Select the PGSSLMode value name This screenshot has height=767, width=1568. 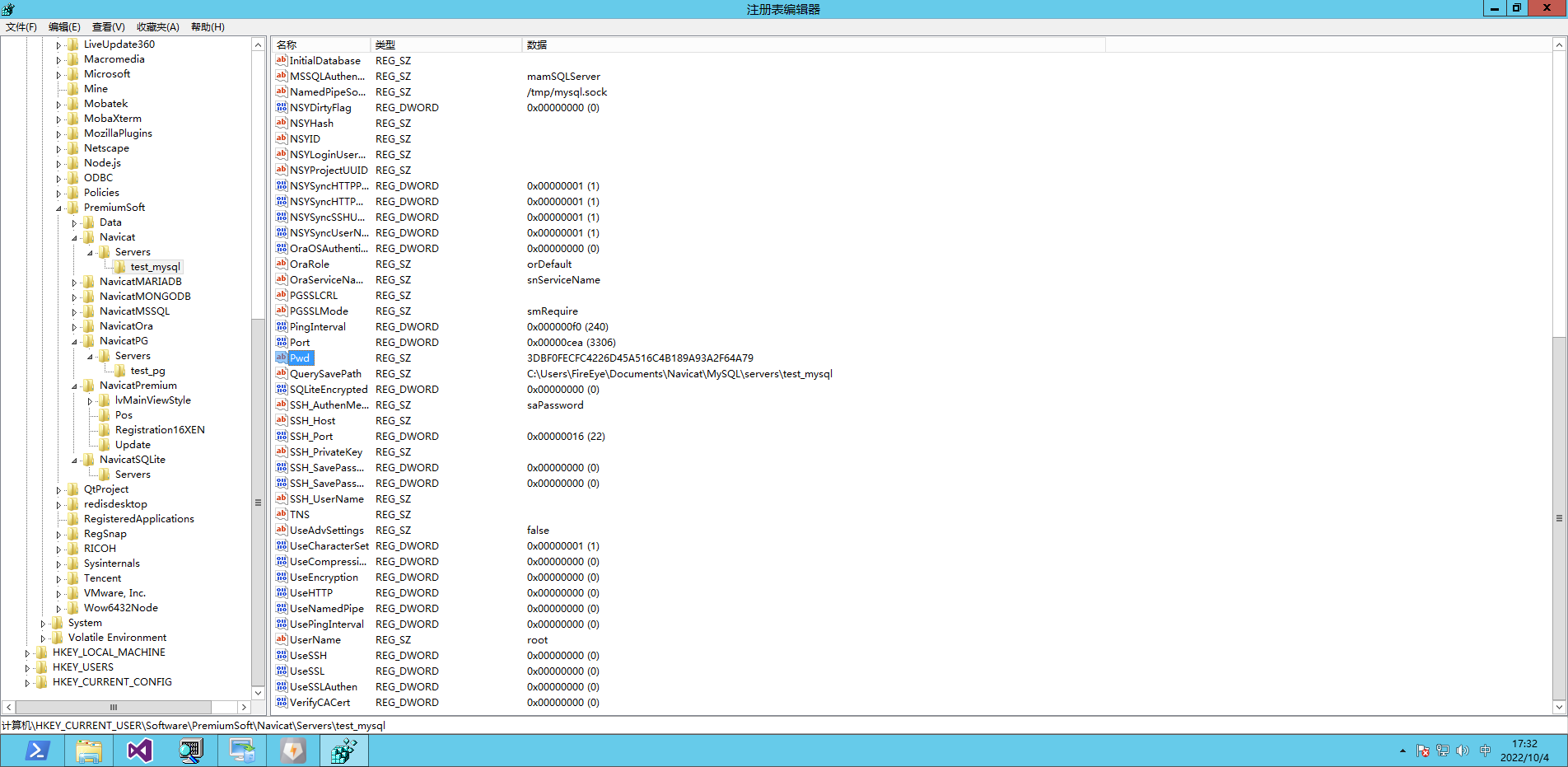(319, 311)
